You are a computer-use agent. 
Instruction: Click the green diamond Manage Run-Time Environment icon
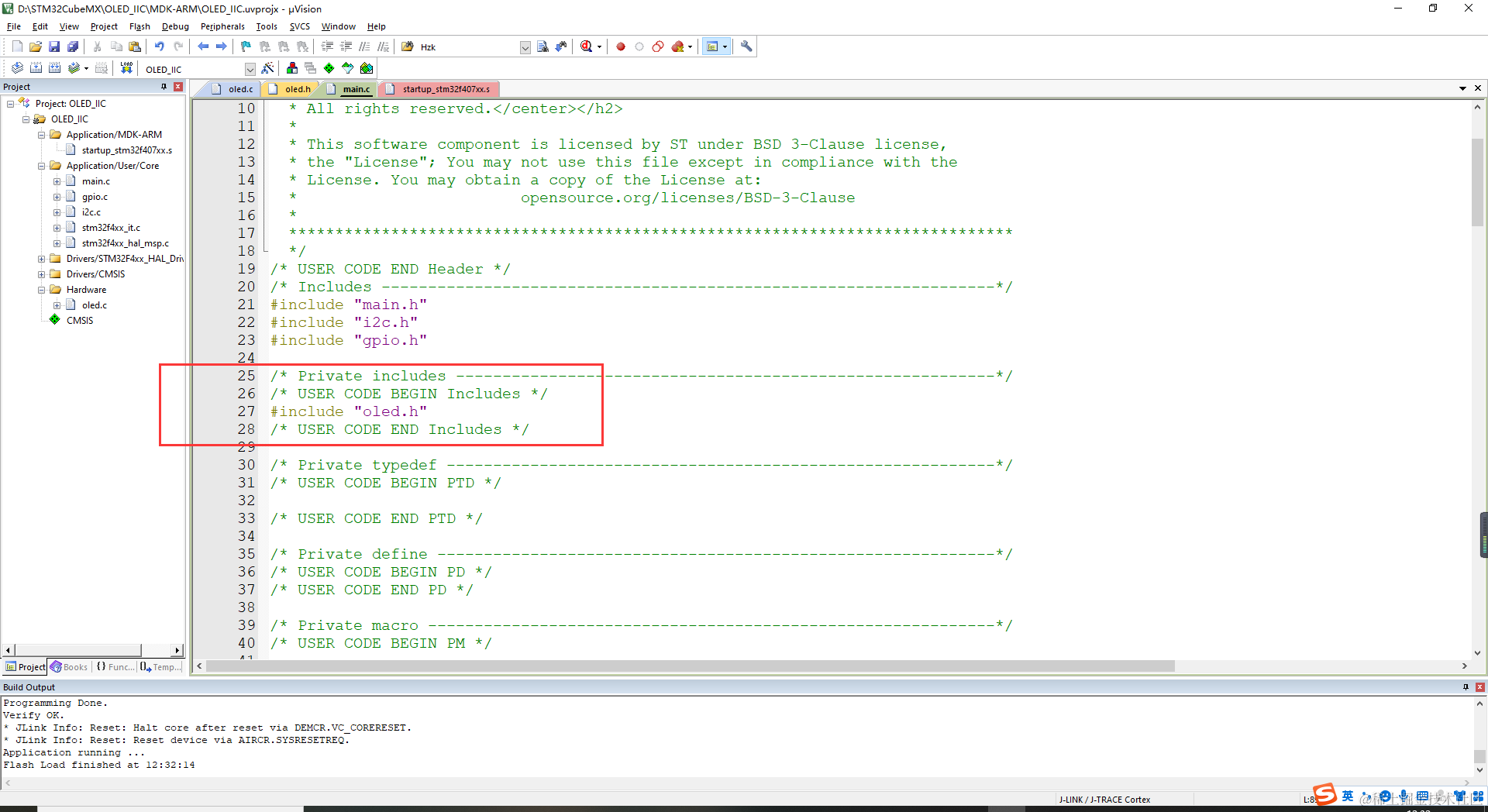pyautogui.click(x=329, y=68)
